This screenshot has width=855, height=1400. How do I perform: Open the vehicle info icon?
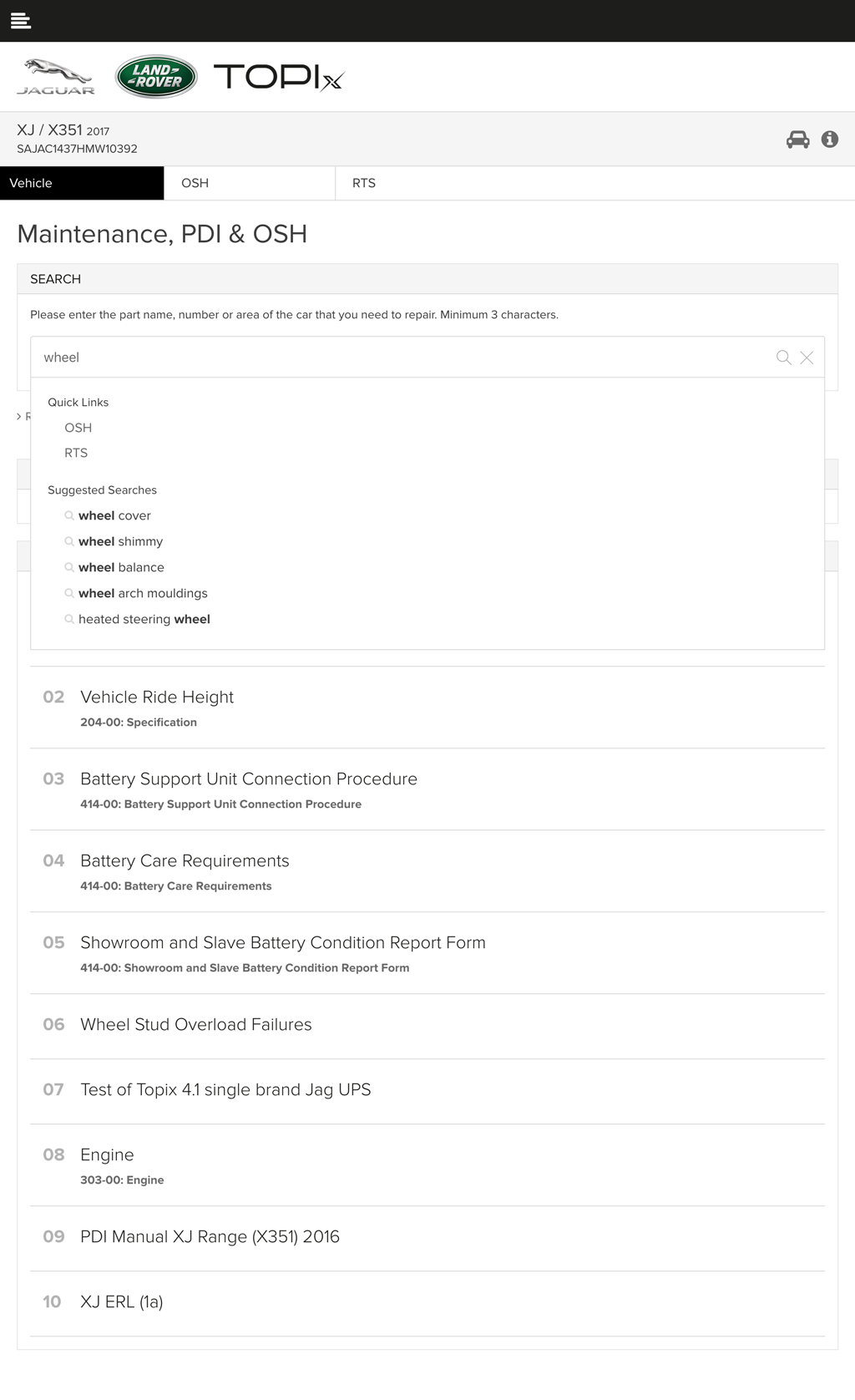[829, 139]
